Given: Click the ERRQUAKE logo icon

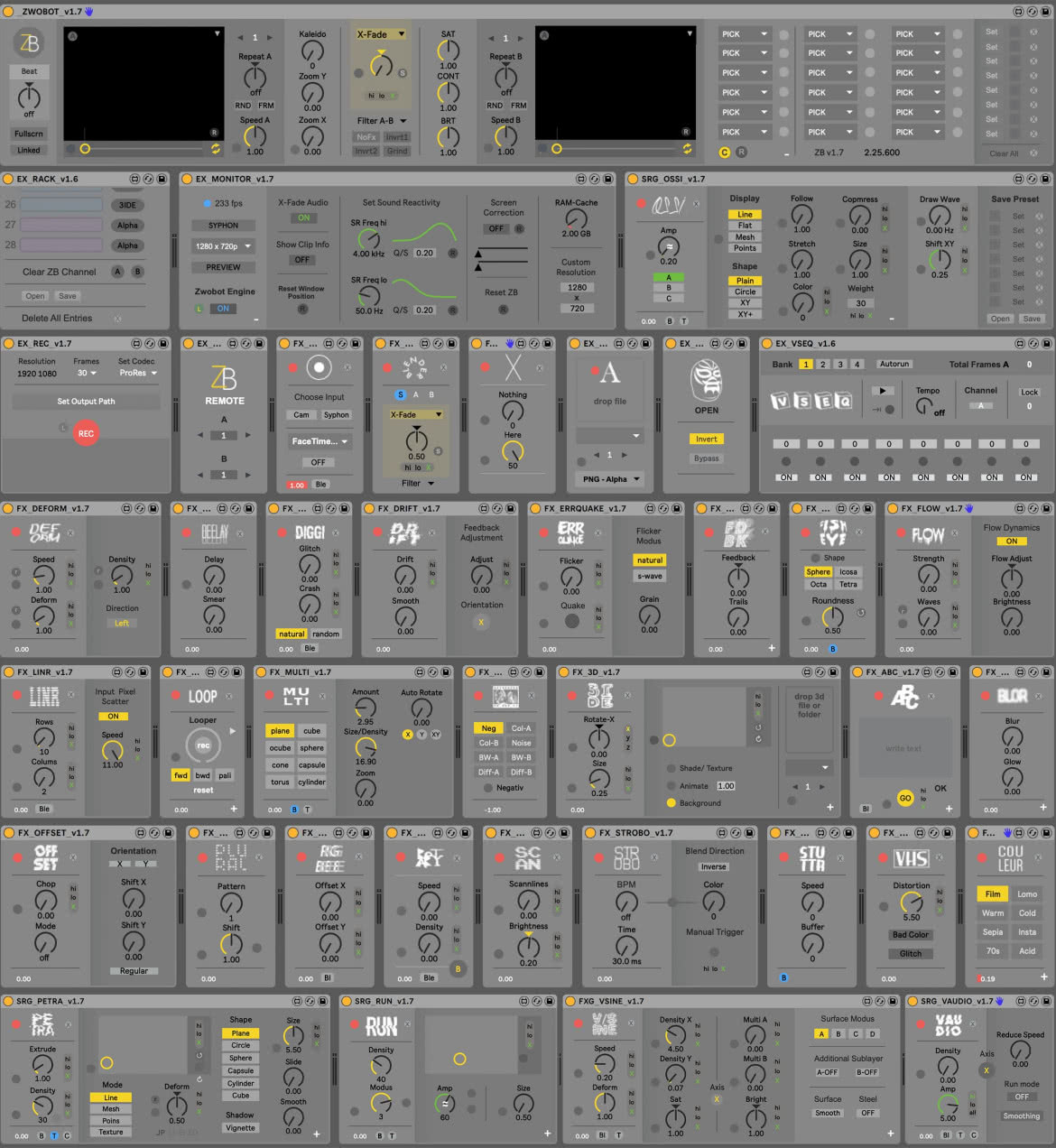Looking at the screenshot, I should coord(571,533).
